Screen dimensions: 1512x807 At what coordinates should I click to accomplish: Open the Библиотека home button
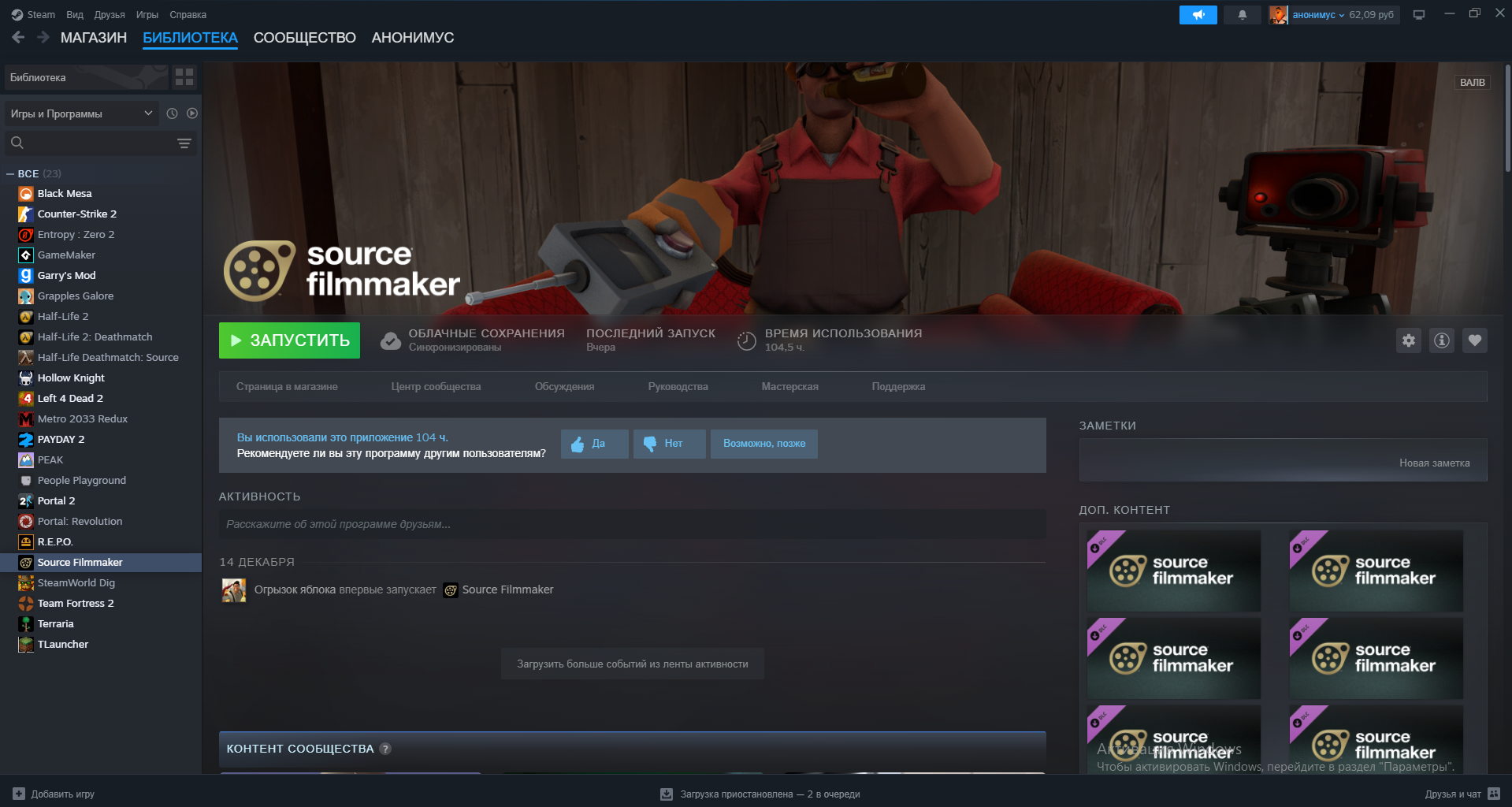(87, 77)
